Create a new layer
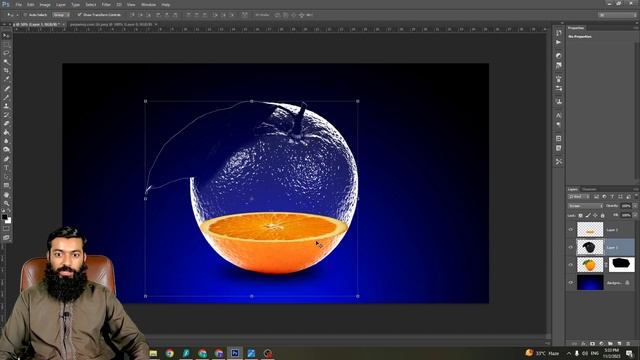 (619, 344)
